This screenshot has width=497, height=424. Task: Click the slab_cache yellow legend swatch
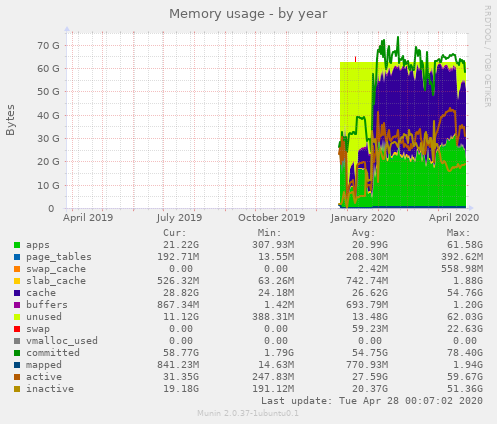[x=17, y=281]
